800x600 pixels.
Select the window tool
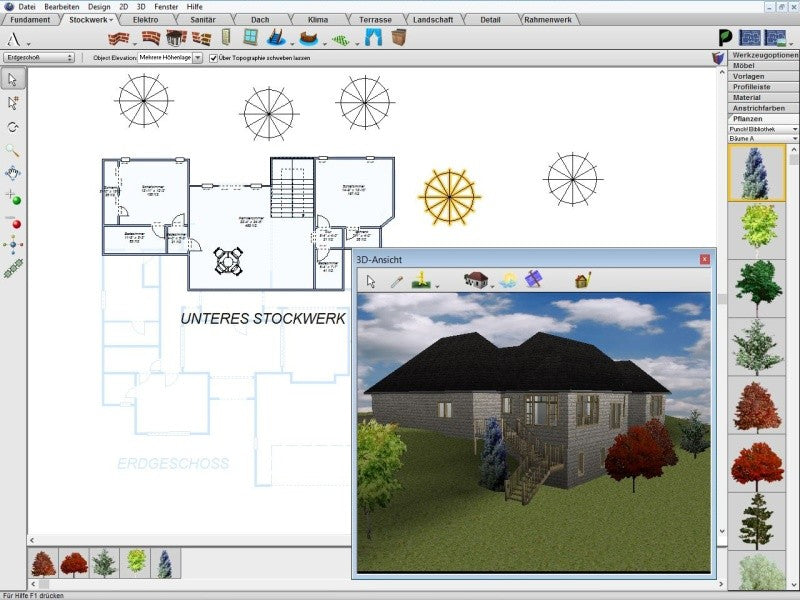250,37
